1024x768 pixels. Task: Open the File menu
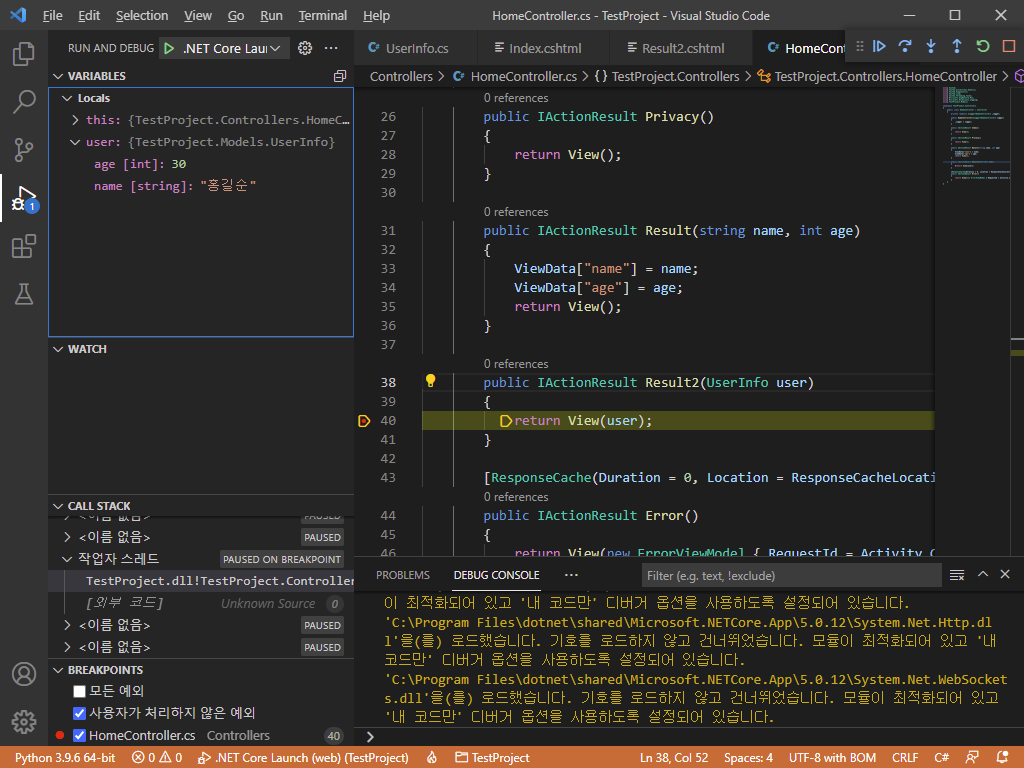(52, 15)
